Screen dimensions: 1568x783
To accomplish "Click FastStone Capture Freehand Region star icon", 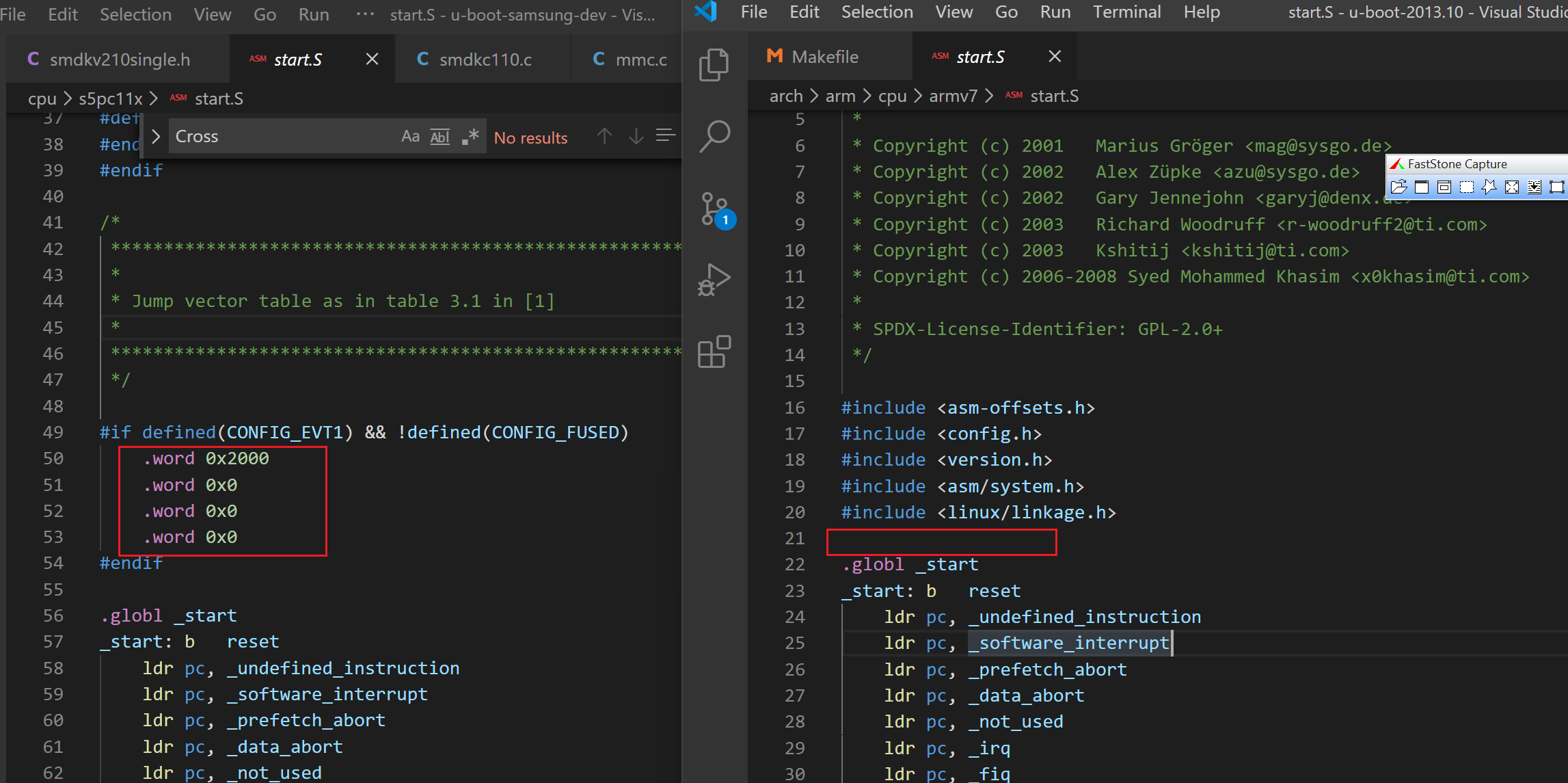I will [x=1489, y=187].
